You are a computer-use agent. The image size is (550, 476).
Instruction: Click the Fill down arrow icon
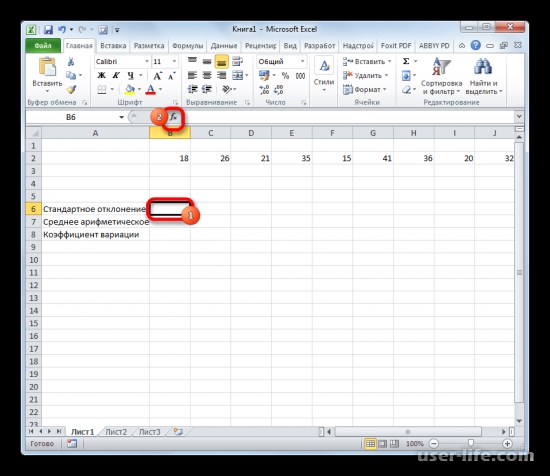point(406,75)
